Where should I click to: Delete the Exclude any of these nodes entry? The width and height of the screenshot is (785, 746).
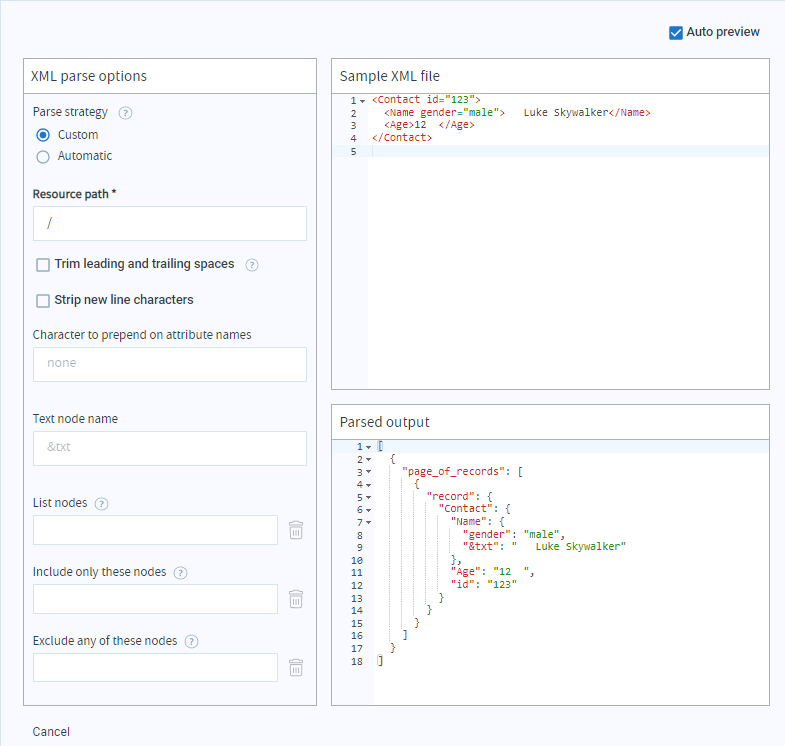pyautogui.click(x=296, y=667)
